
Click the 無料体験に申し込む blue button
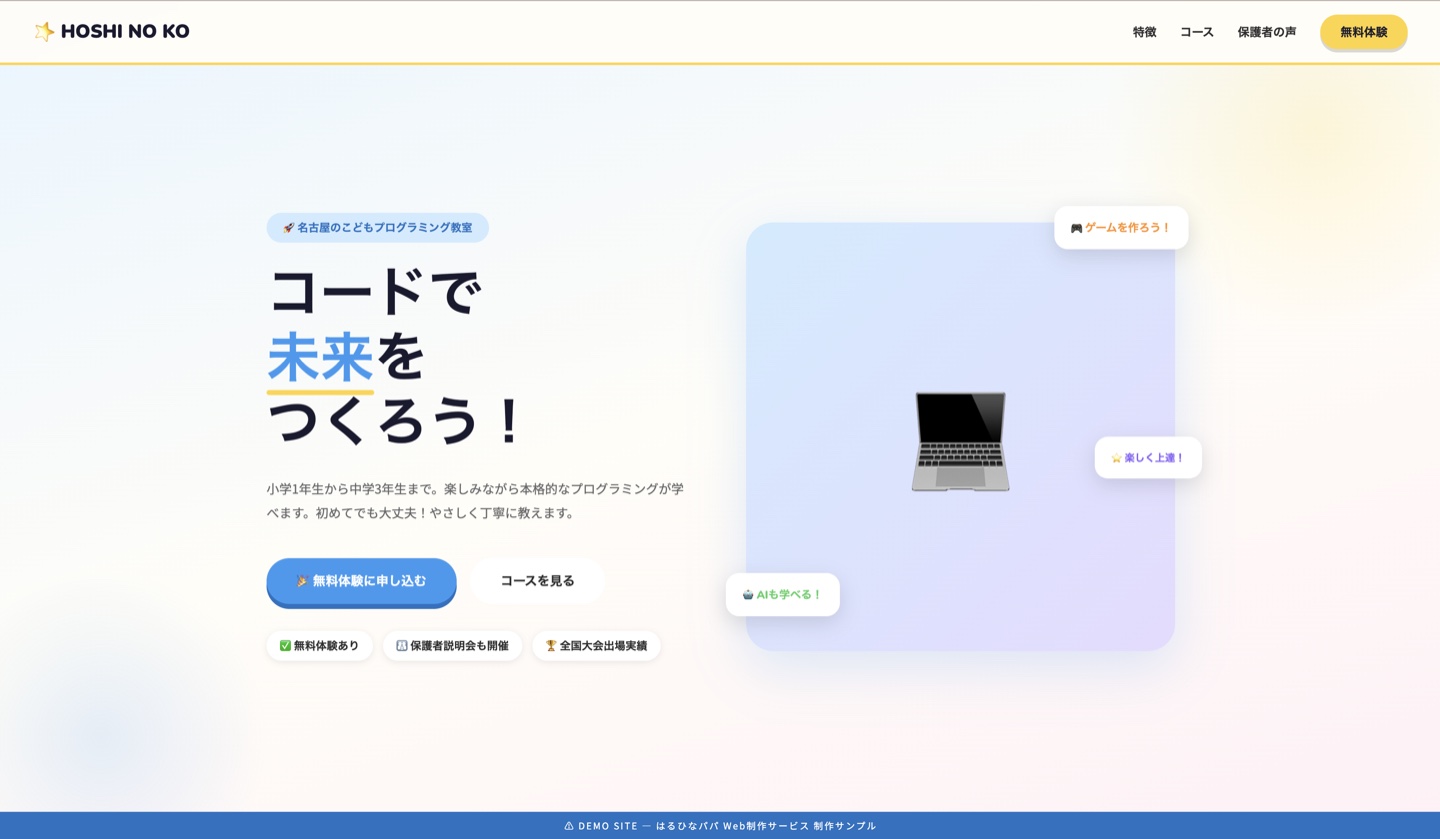(361, 581)
